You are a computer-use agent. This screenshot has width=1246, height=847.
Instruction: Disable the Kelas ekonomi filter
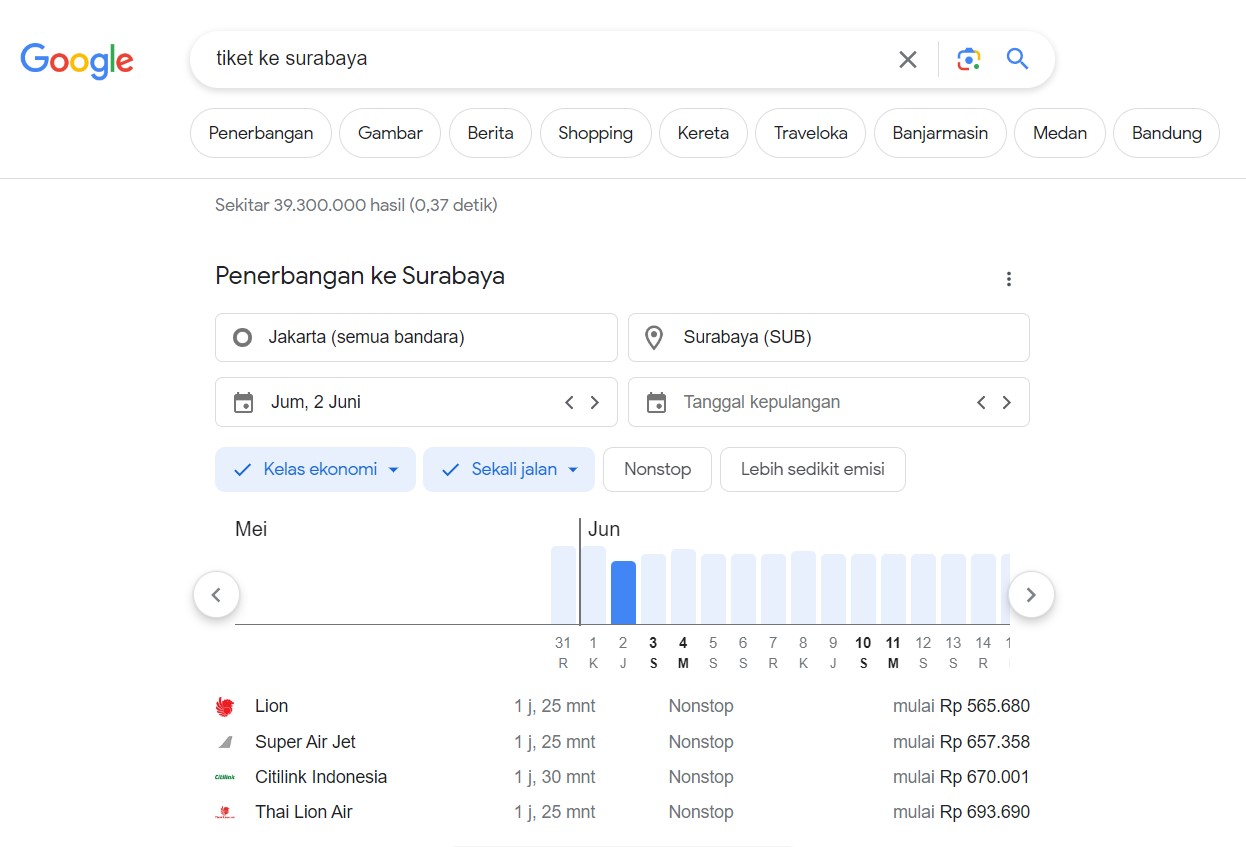point(315,469)
